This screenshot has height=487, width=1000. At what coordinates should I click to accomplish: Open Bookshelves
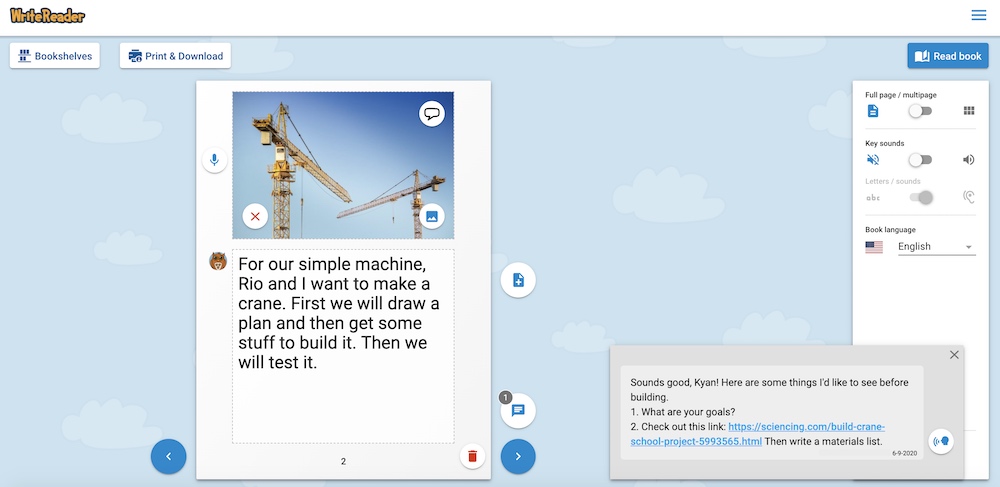(55, 55)
